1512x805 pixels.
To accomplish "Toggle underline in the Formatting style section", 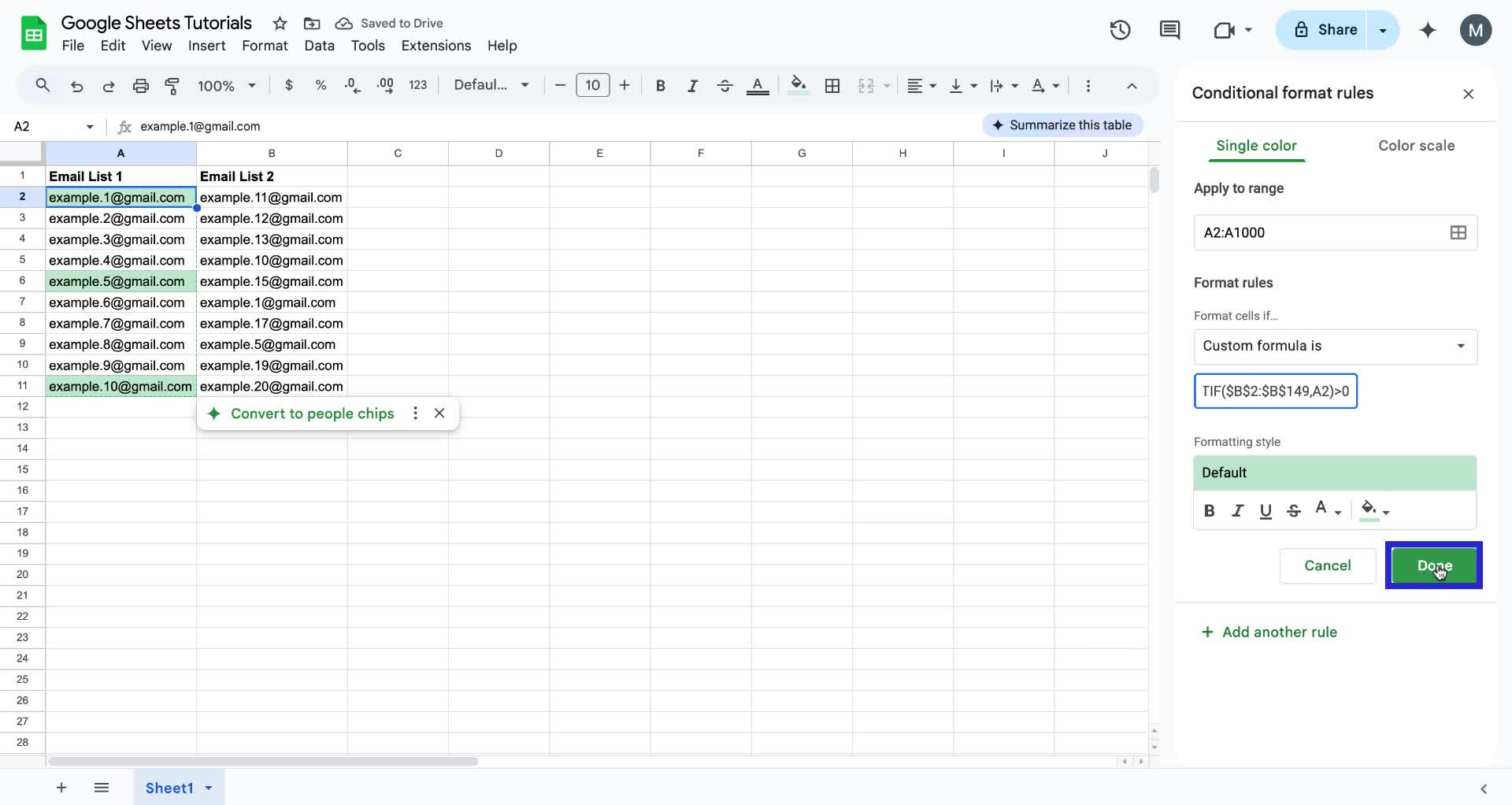I will [1266, 510].
